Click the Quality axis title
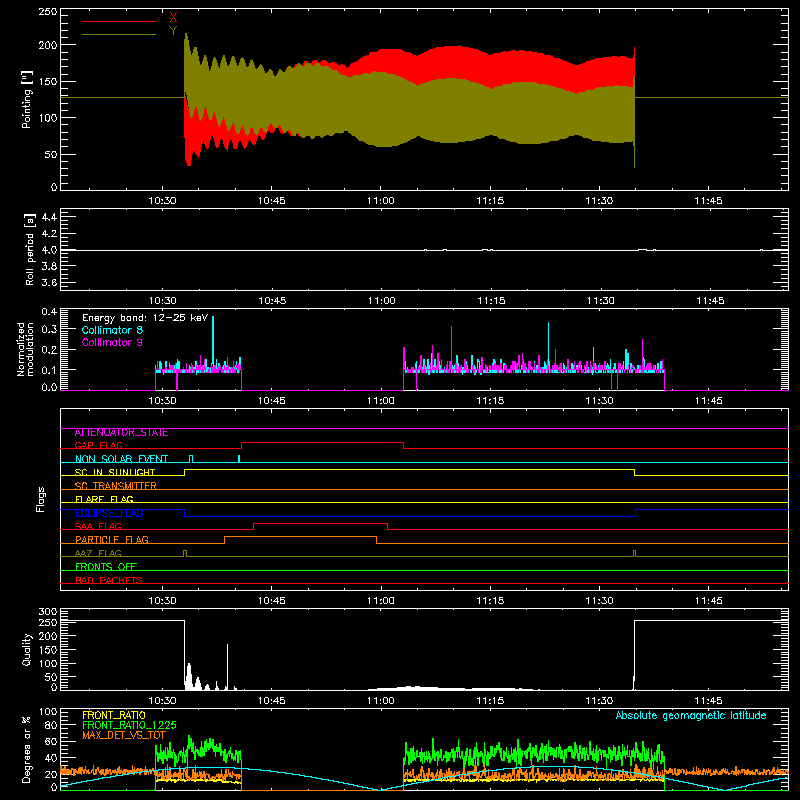 [27, 649]
